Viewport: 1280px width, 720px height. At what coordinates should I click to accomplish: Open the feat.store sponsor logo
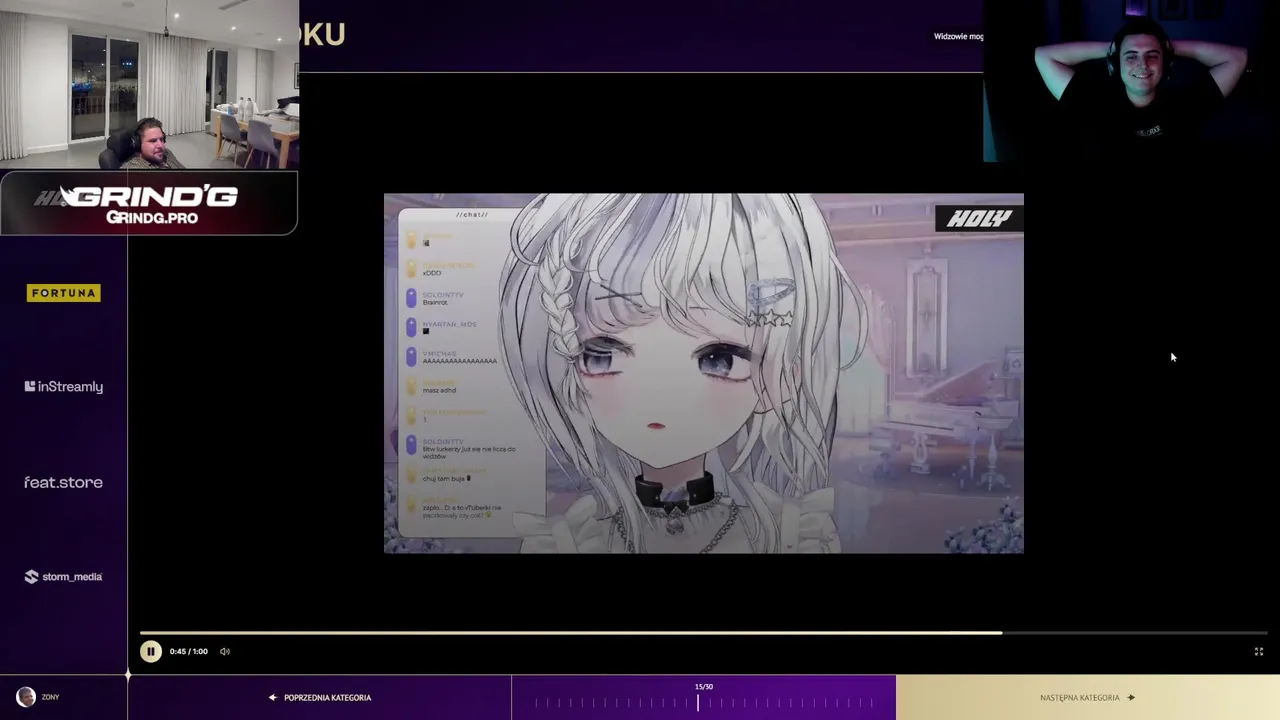point(64,482)
